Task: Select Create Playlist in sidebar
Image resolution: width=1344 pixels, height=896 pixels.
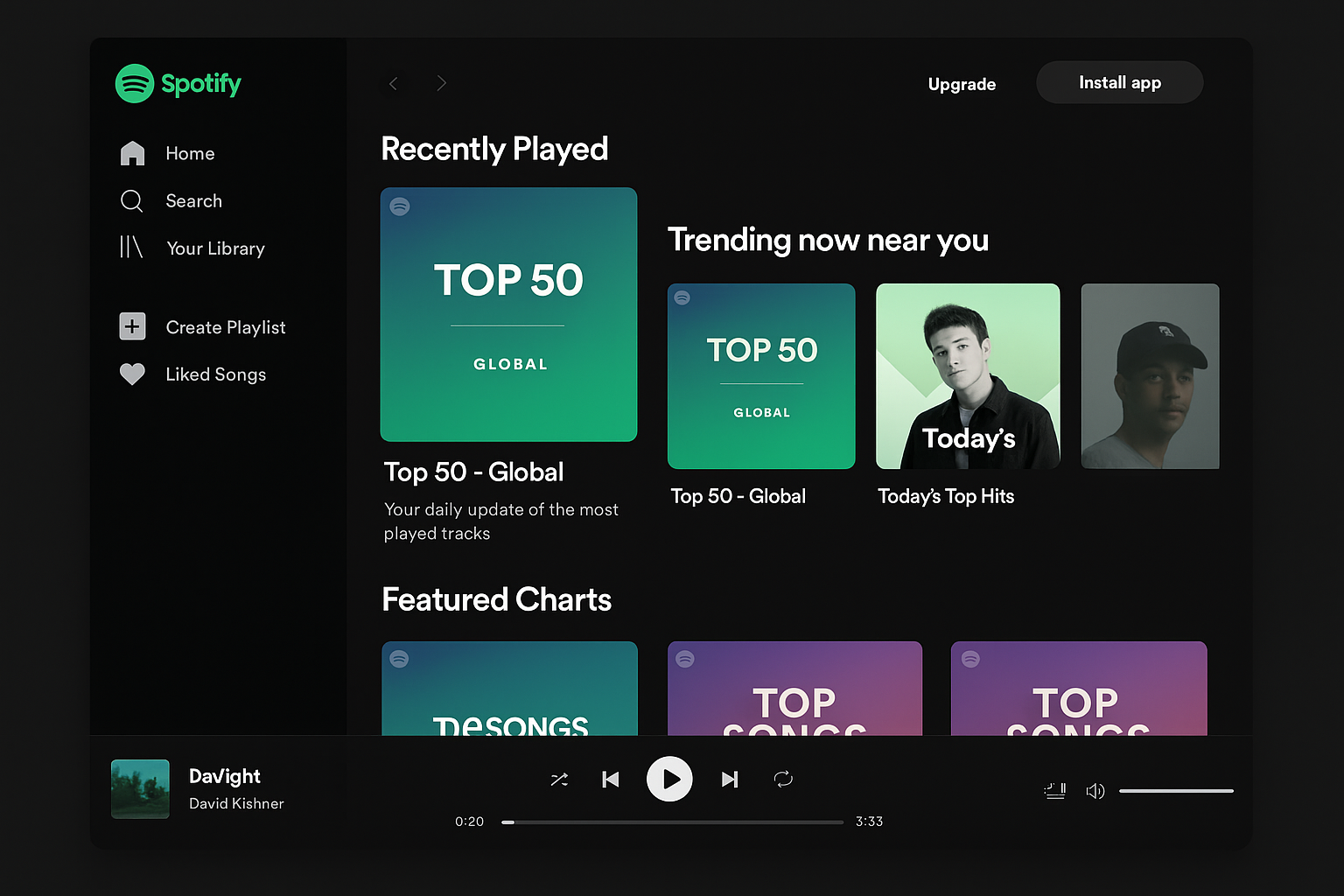Action: [x=226, y=327]
